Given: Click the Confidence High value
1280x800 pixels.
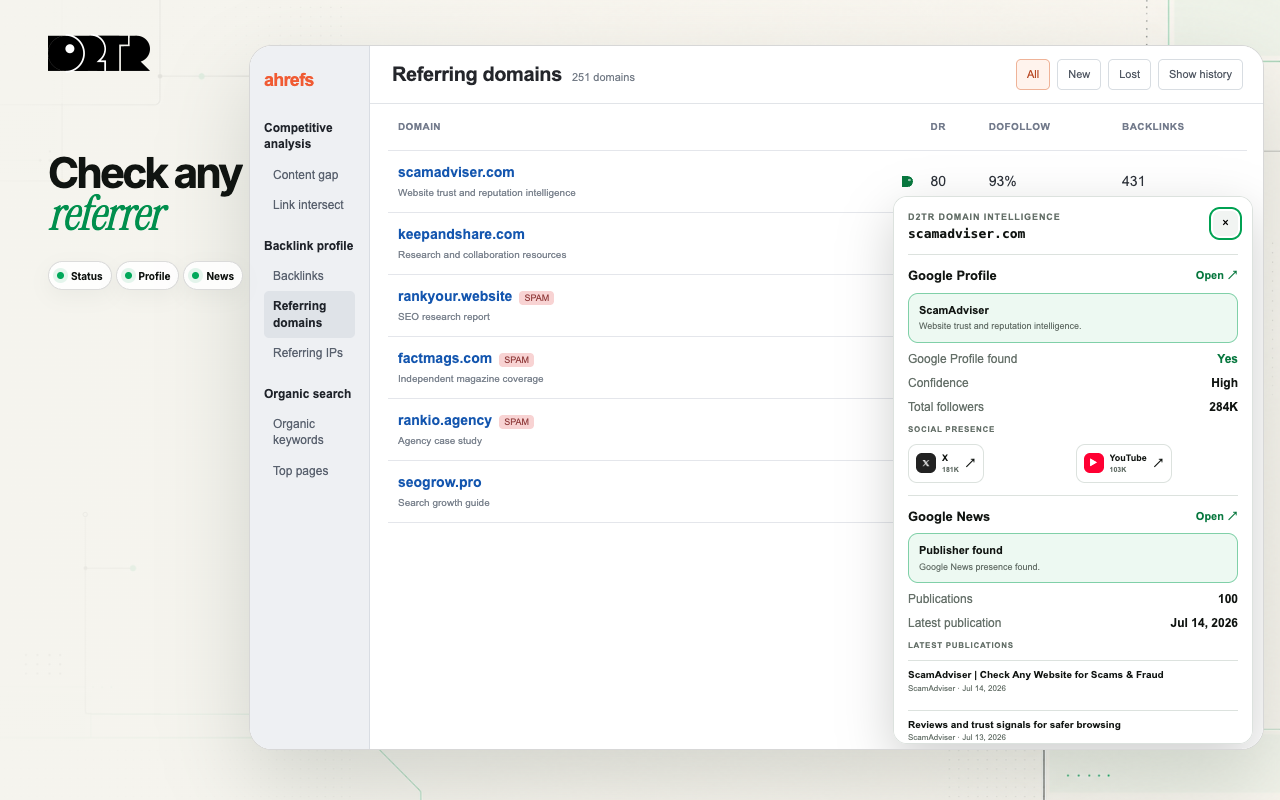Looking at the screenshot, I should click(x=1224, y=383).
